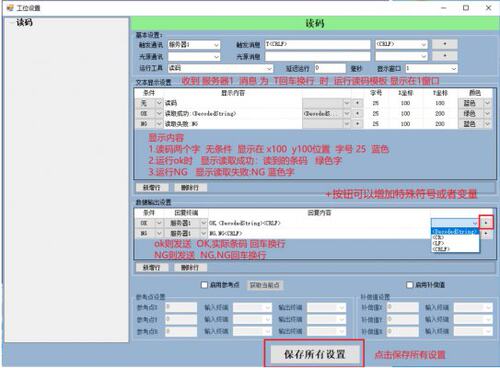Screen dimensions: 500x368
Task: Click the + button beside the 光源消息 suffix dropdown
Action: click(x=445, y=56)
